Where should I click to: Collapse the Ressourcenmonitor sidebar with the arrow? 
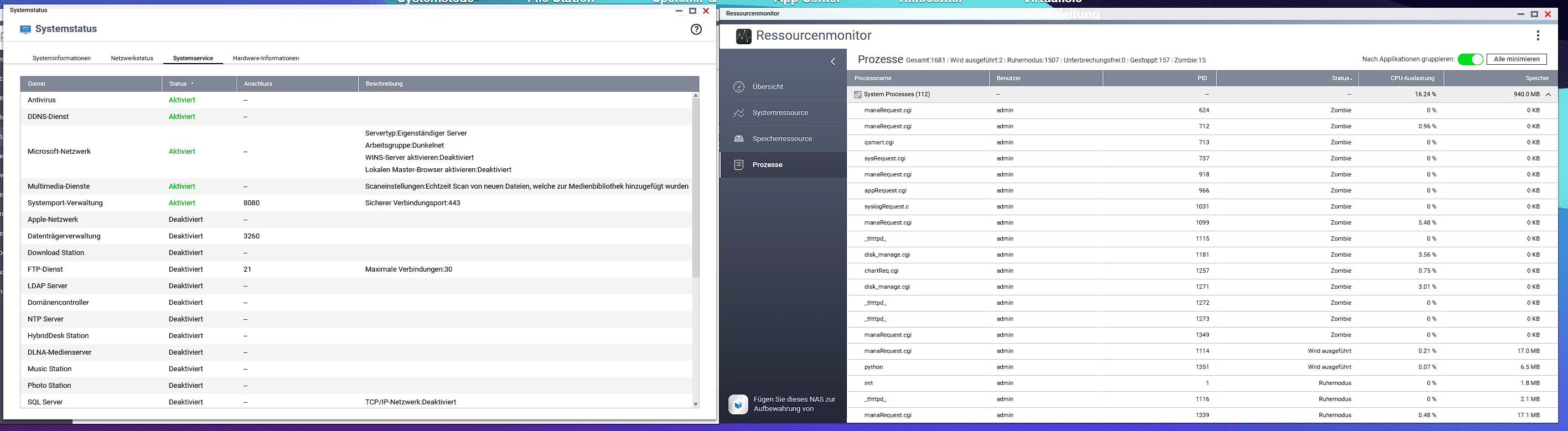[x=834, y=61]
